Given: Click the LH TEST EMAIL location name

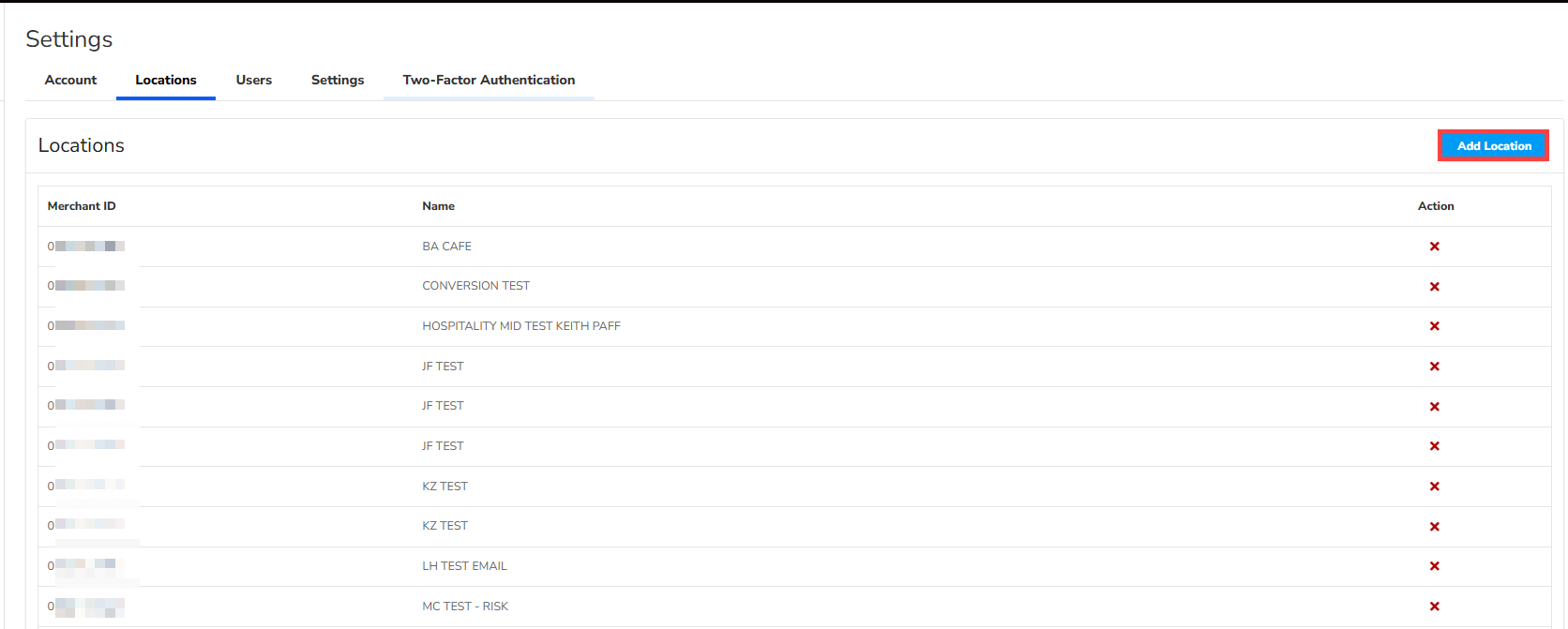Looking at the screenshot, I should [464, 566].
